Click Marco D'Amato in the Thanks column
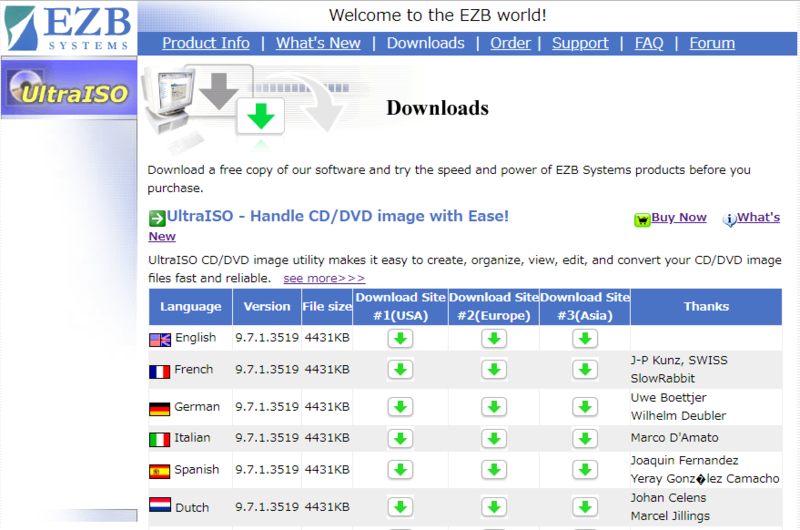Viewport: 800px width, 530px height. [674, 438]
